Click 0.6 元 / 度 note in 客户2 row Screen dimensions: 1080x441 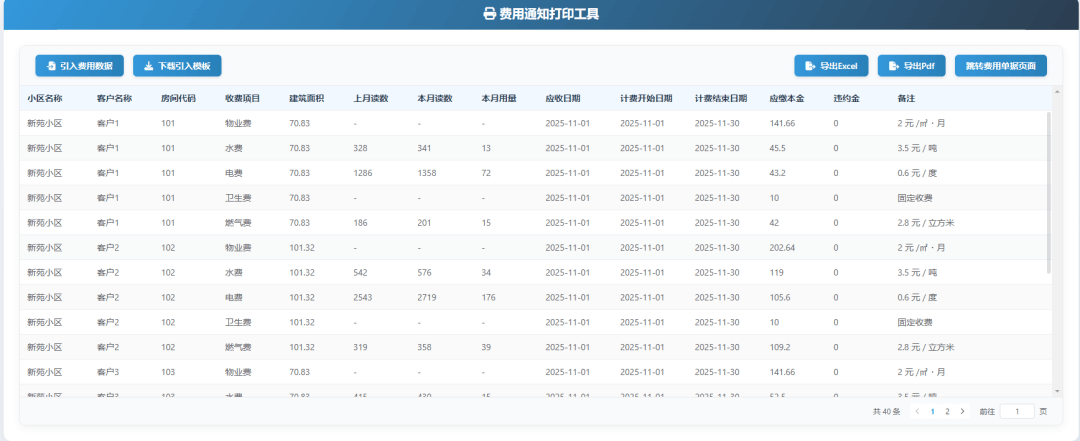pyautogui.click(x=917, y=297)
